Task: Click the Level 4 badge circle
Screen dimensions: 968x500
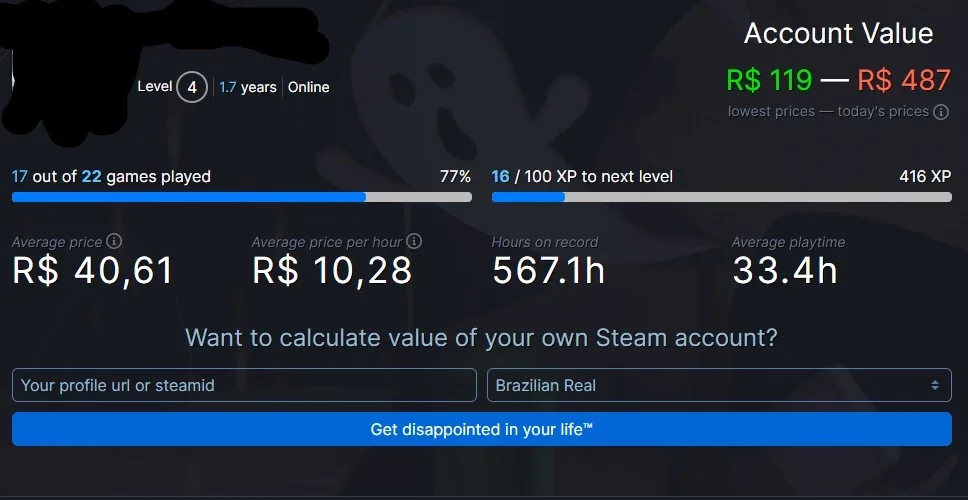Action: click(191, 87)
